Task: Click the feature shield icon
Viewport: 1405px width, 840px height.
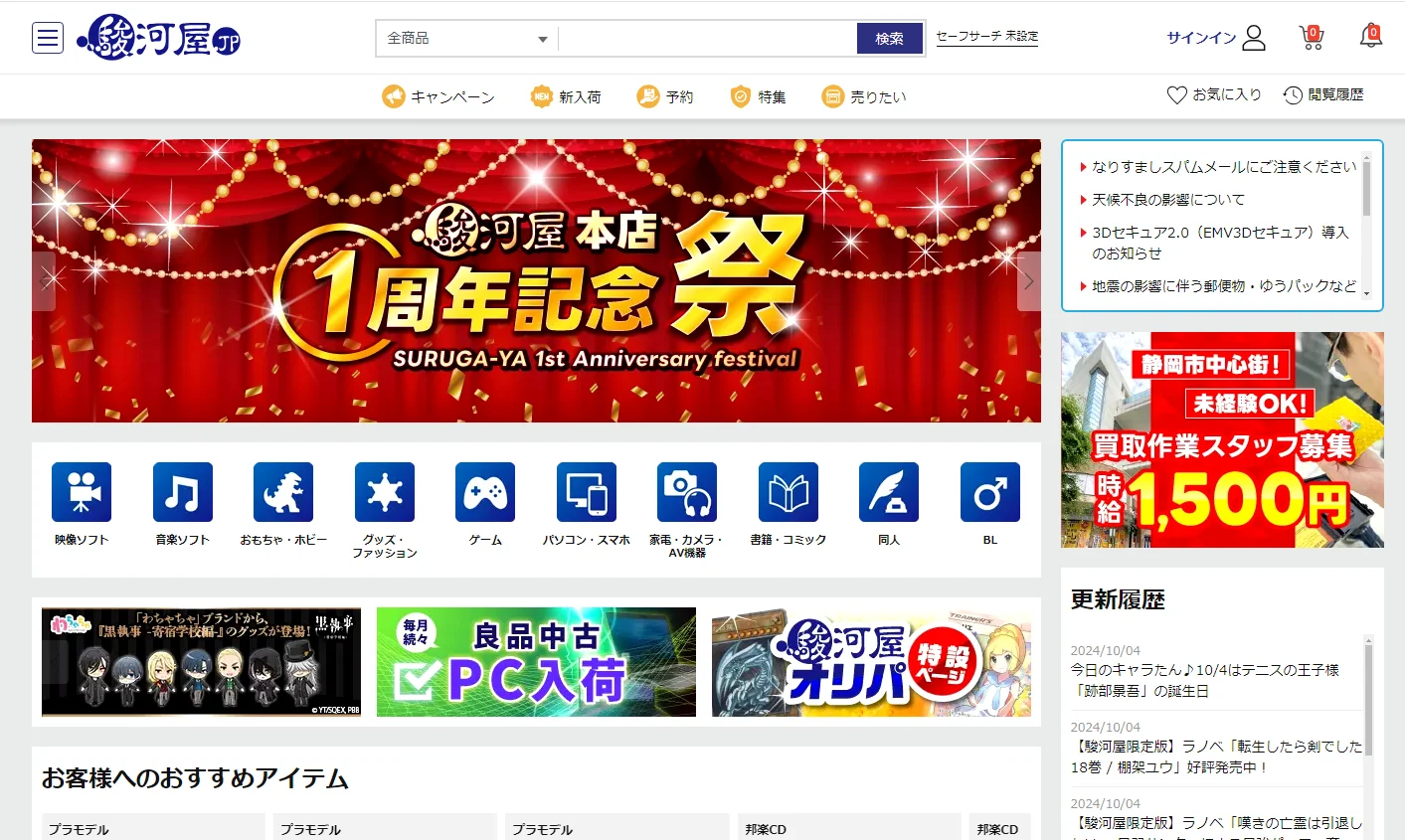Action: click(x=740, y=96)
